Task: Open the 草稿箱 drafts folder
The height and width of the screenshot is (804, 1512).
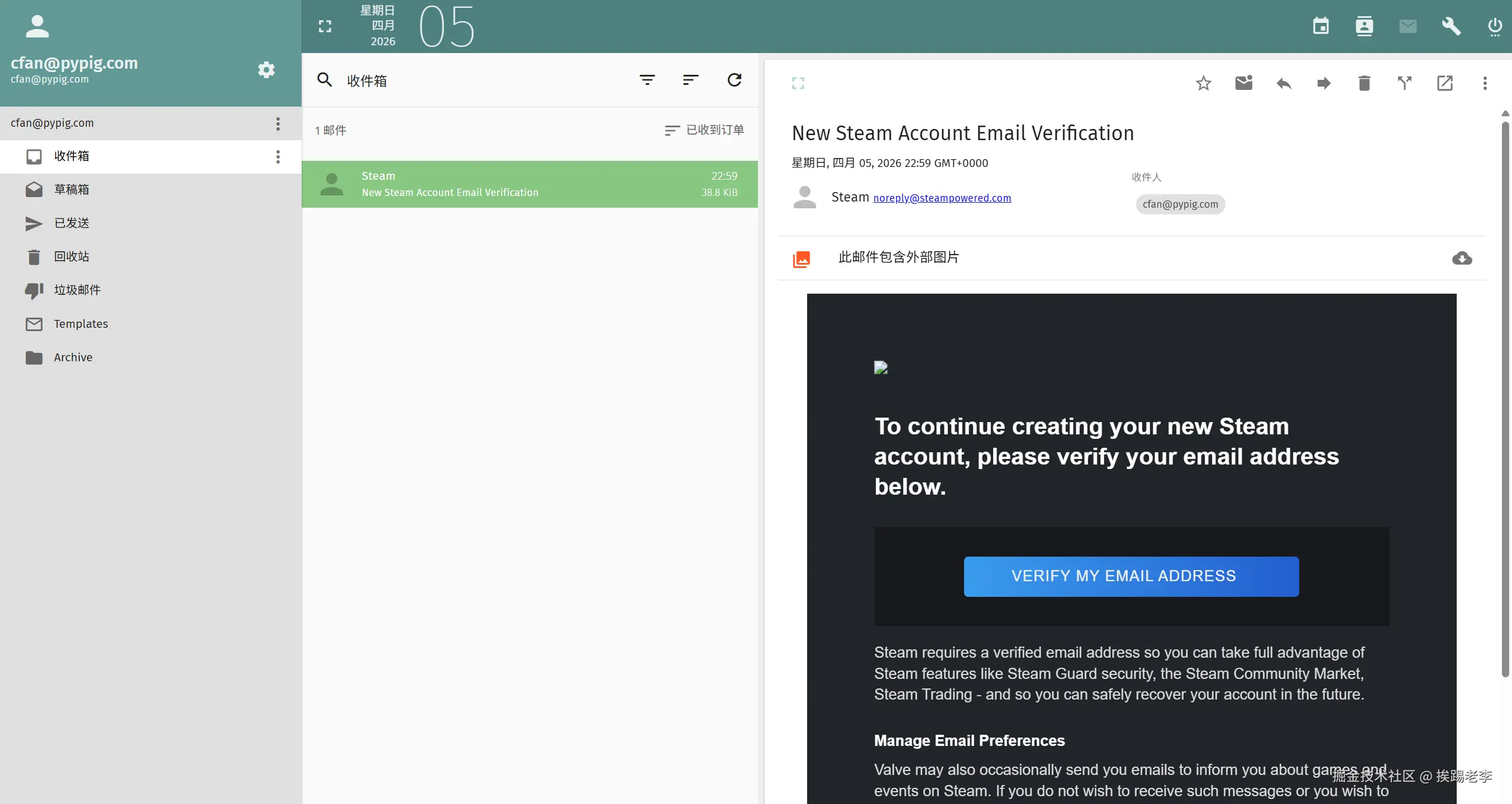Action: tap(71, 190)
